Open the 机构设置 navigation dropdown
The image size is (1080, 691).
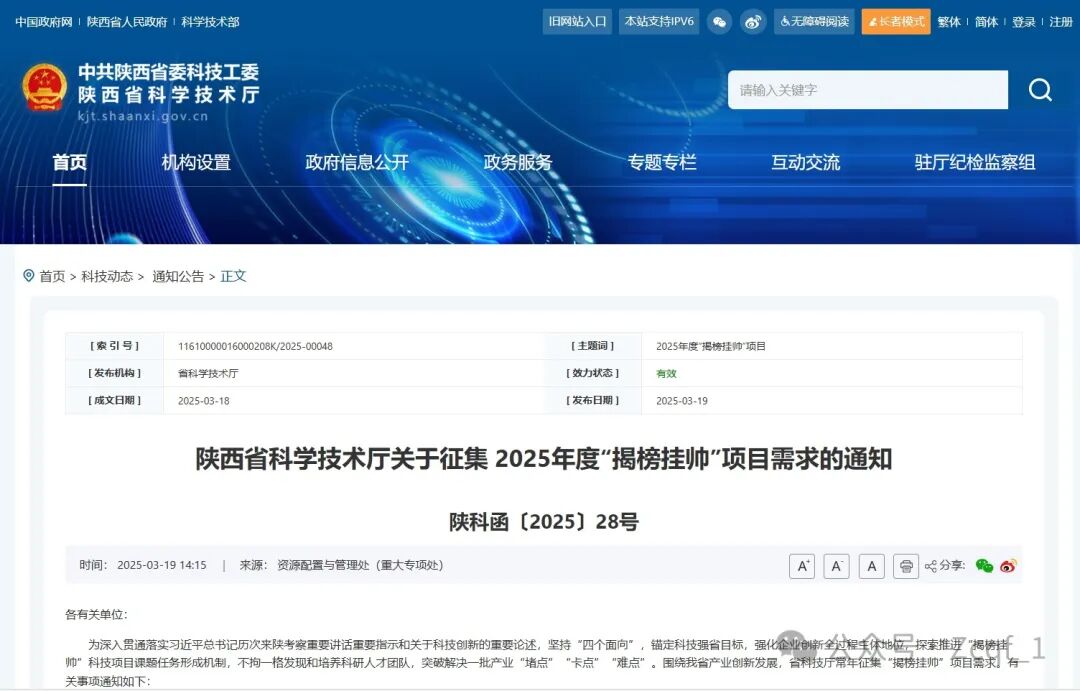(195, 162)
